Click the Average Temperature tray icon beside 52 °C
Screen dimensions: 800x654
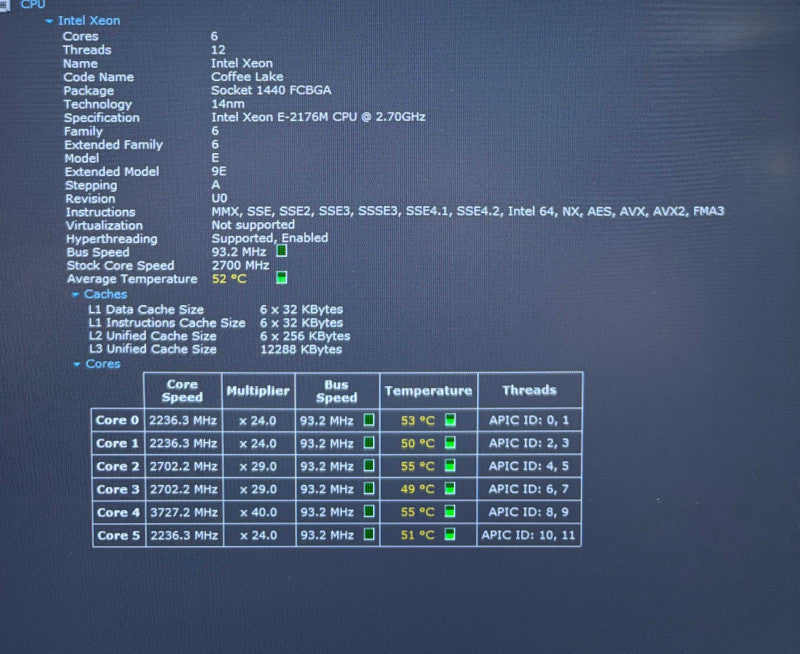281,278
